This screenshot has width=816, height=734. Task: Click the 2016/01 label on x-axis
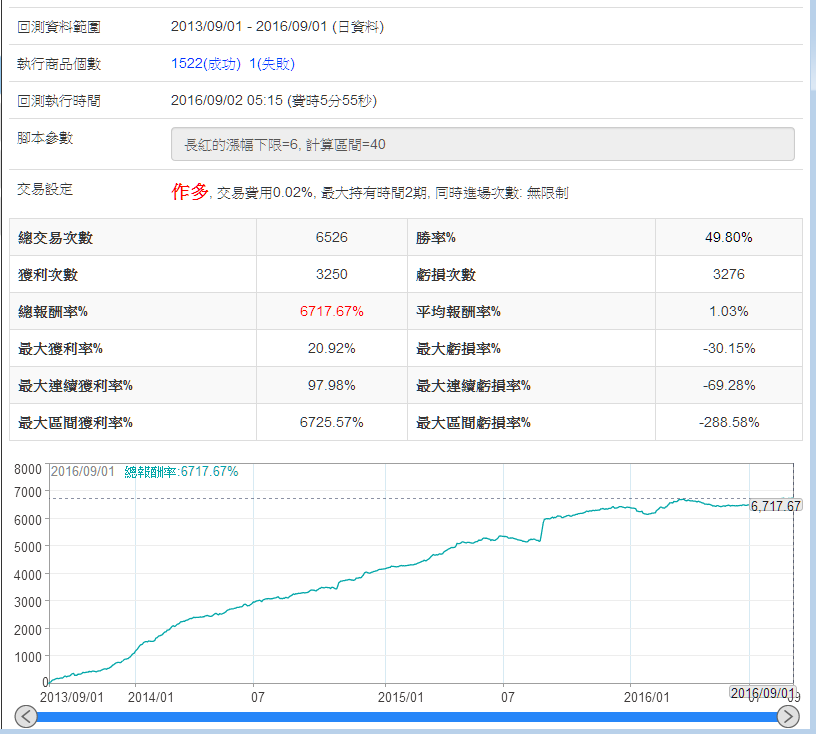point(645,696)
